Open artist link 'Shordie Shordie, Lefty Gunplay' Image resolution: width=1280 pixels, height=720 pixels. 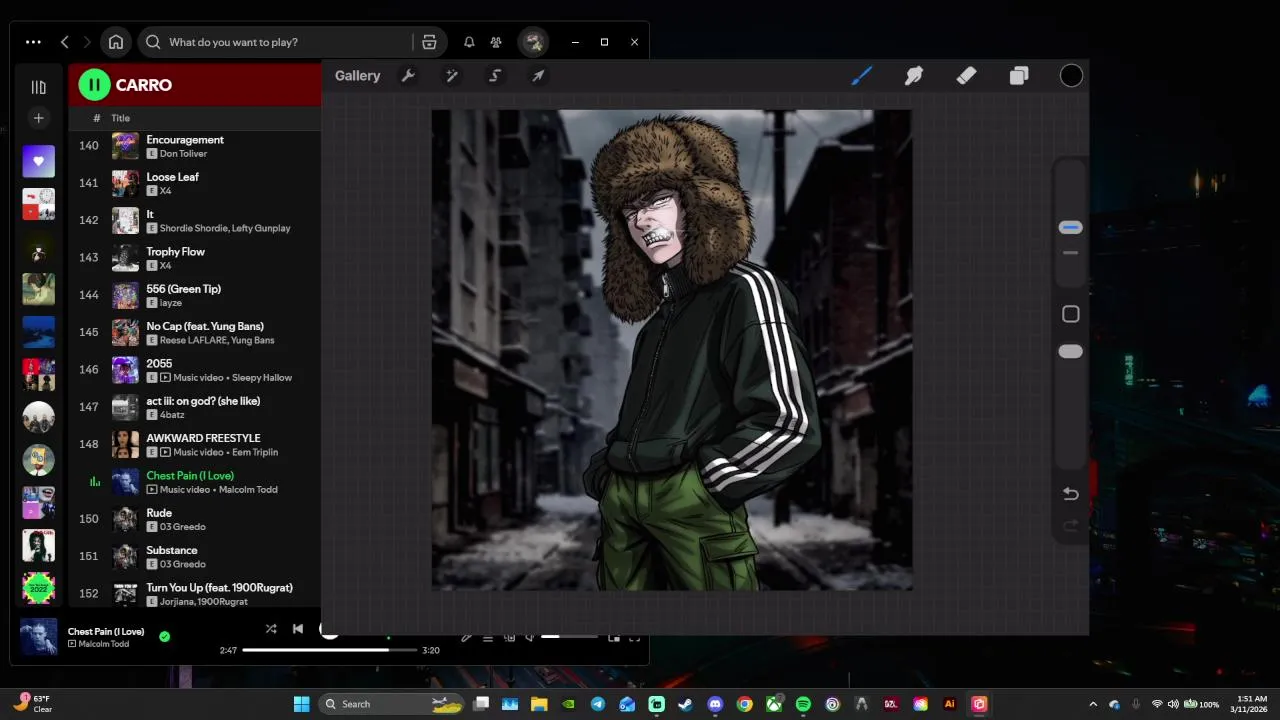[225, 228]
